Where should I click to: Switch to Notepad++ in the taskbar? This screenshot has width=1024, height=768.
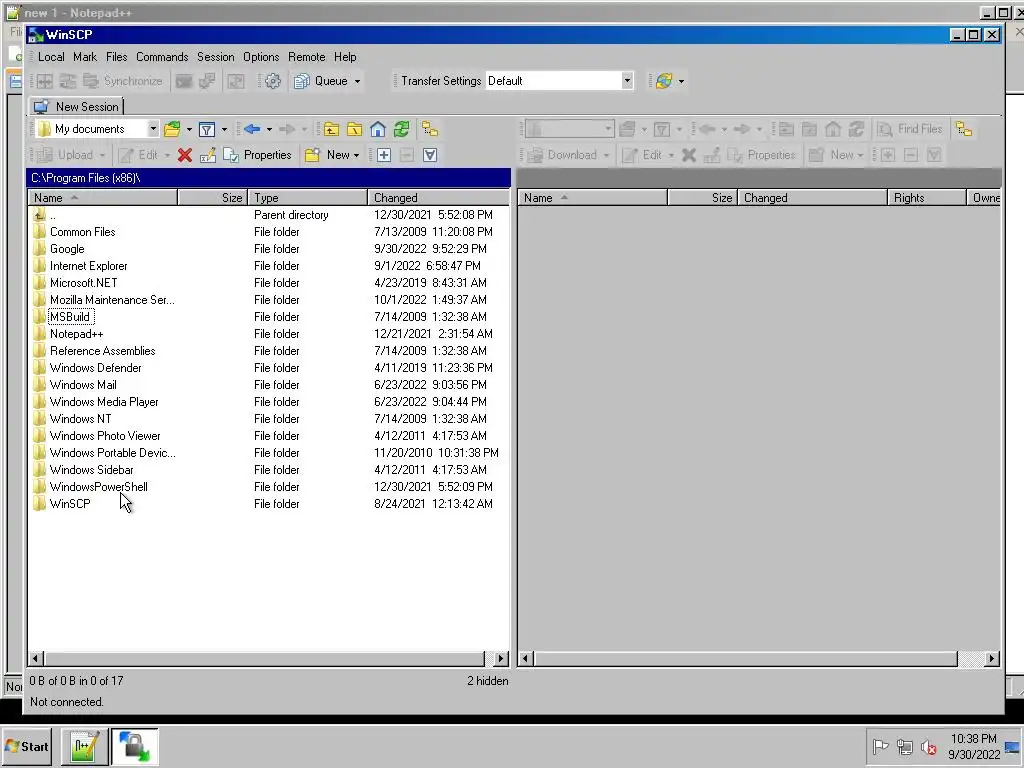(x=85, y=746)
